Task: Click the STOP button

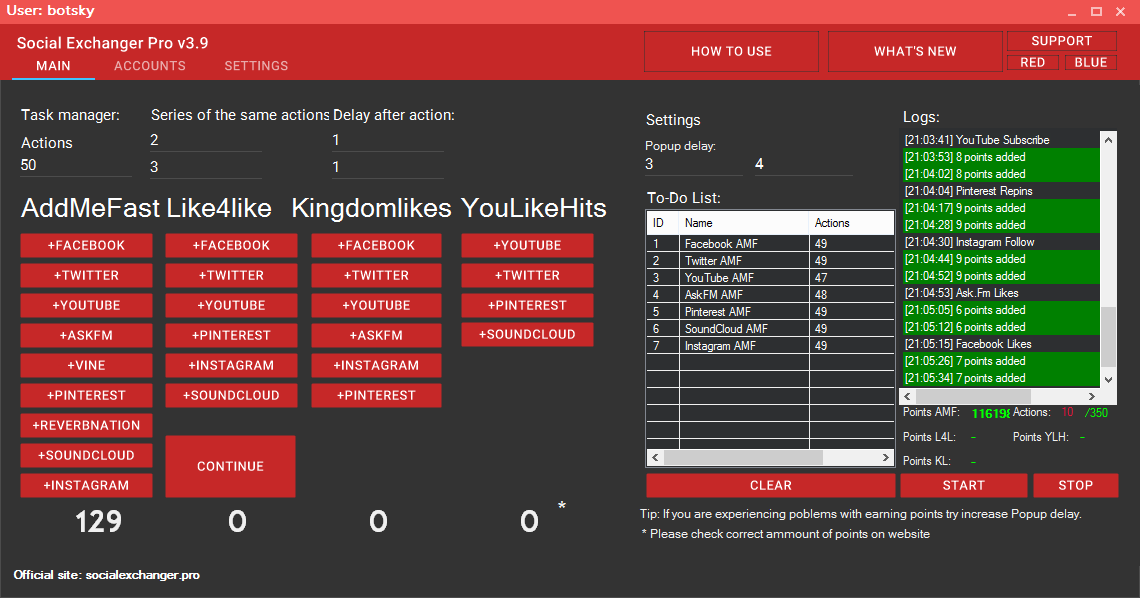Action: [1075, 485]
